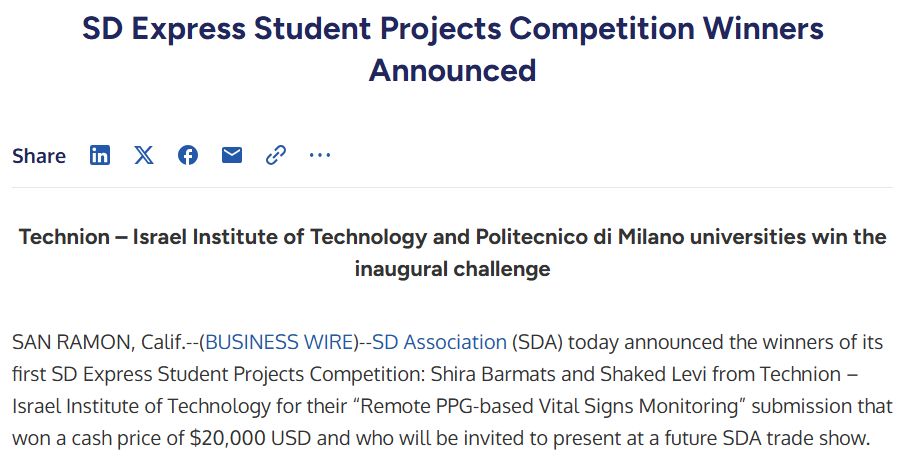Click the word Announced in the headline
The width and height of the screenshot is (904, 469).
tap(452, 71)
